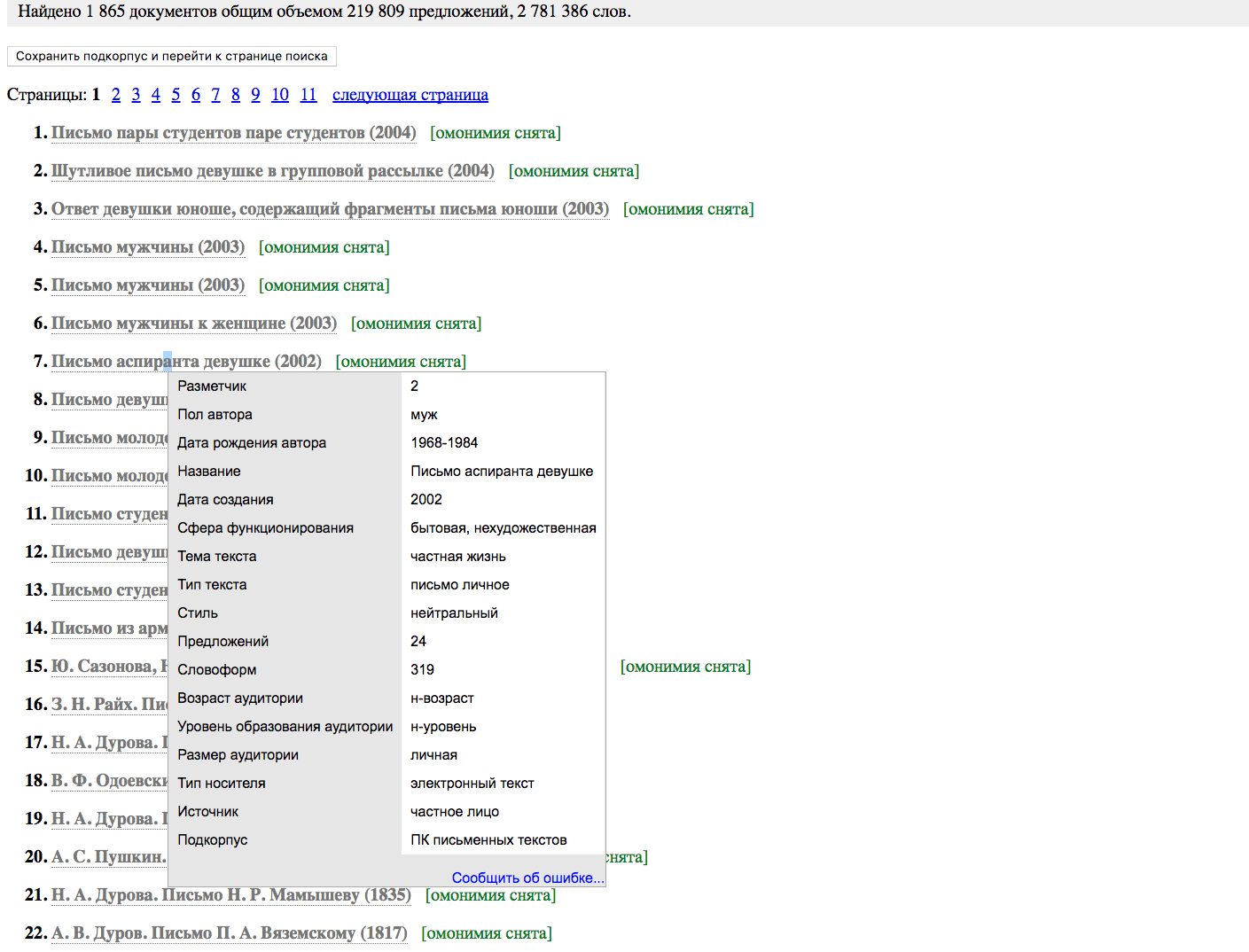Select 'Письмо аспиранта девушке (2002)' title
Image resolution: width=1249 pixels, height=952 pixels.
click(x=186, y=362)
